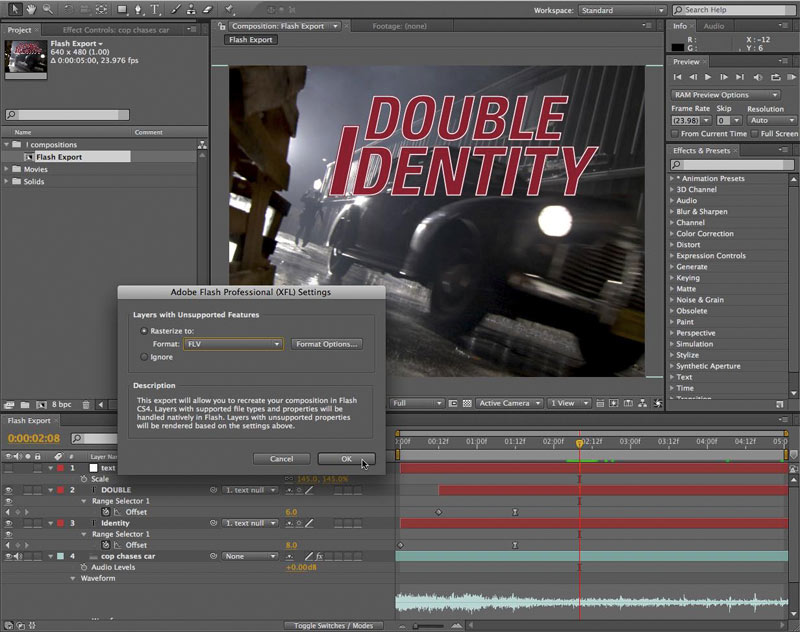Open the Format dropdown showing FLV
The height and width of the screenshot is (632, 800).
click(233, 344)
